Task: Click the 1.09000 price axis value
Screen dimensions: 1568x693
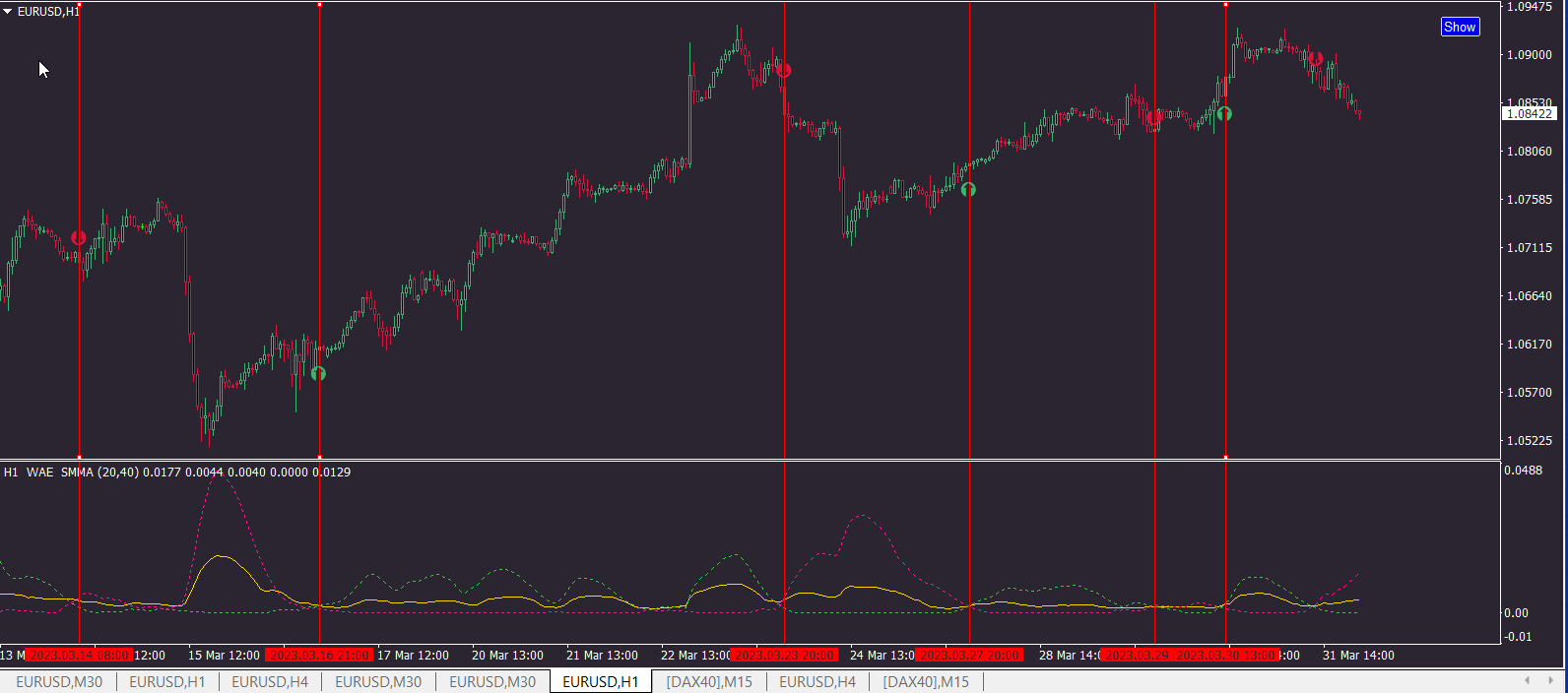Action: point(1530,55)
